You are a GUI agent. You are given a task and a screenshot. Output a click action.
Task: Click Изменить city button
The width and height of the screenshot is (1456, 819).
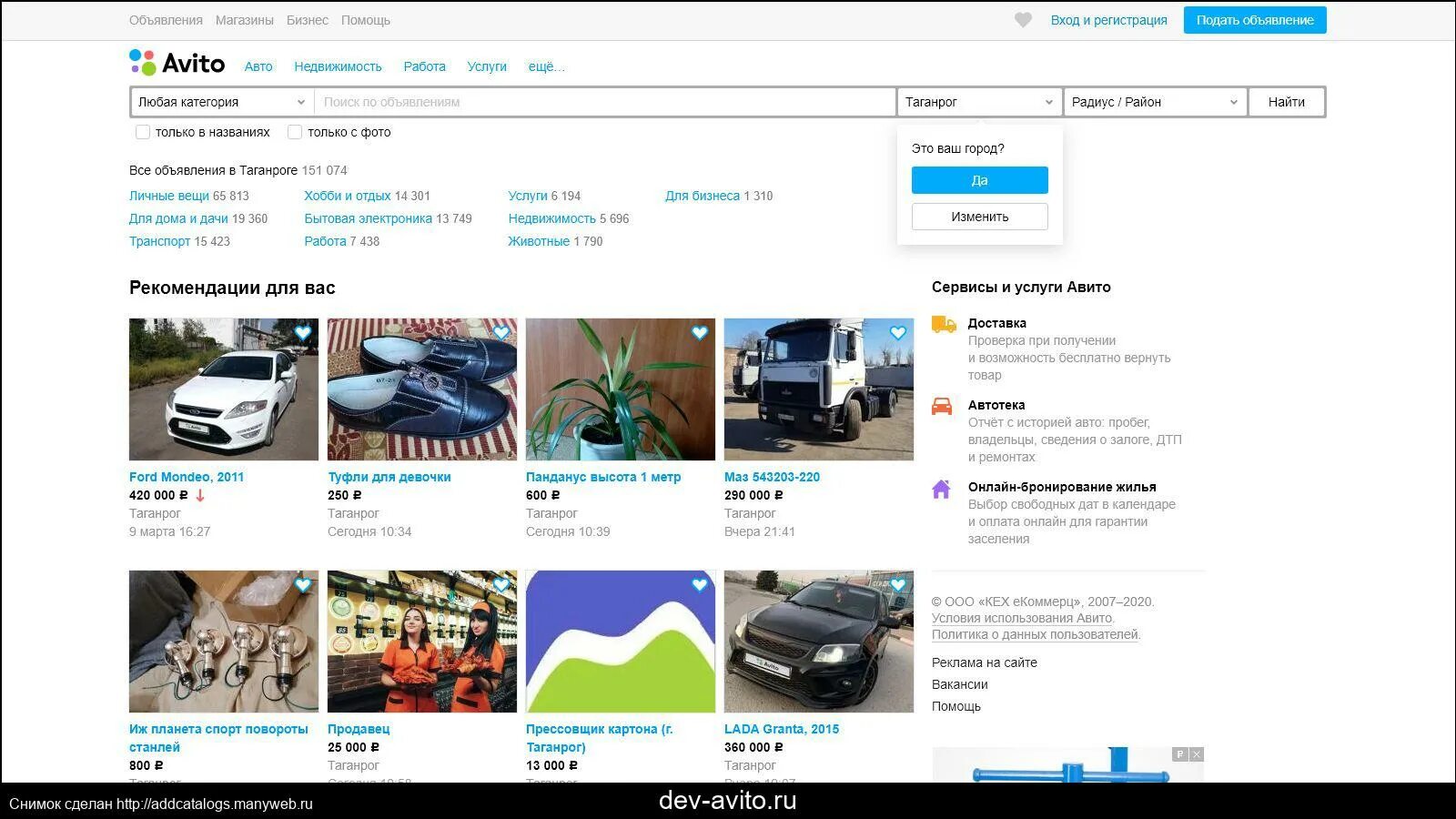980,217
